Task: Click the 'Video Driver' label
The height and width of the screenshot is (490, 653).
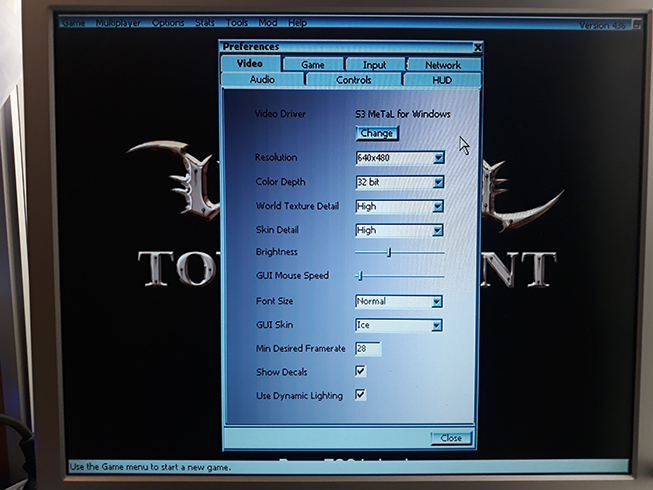Action: pos(280,114)
